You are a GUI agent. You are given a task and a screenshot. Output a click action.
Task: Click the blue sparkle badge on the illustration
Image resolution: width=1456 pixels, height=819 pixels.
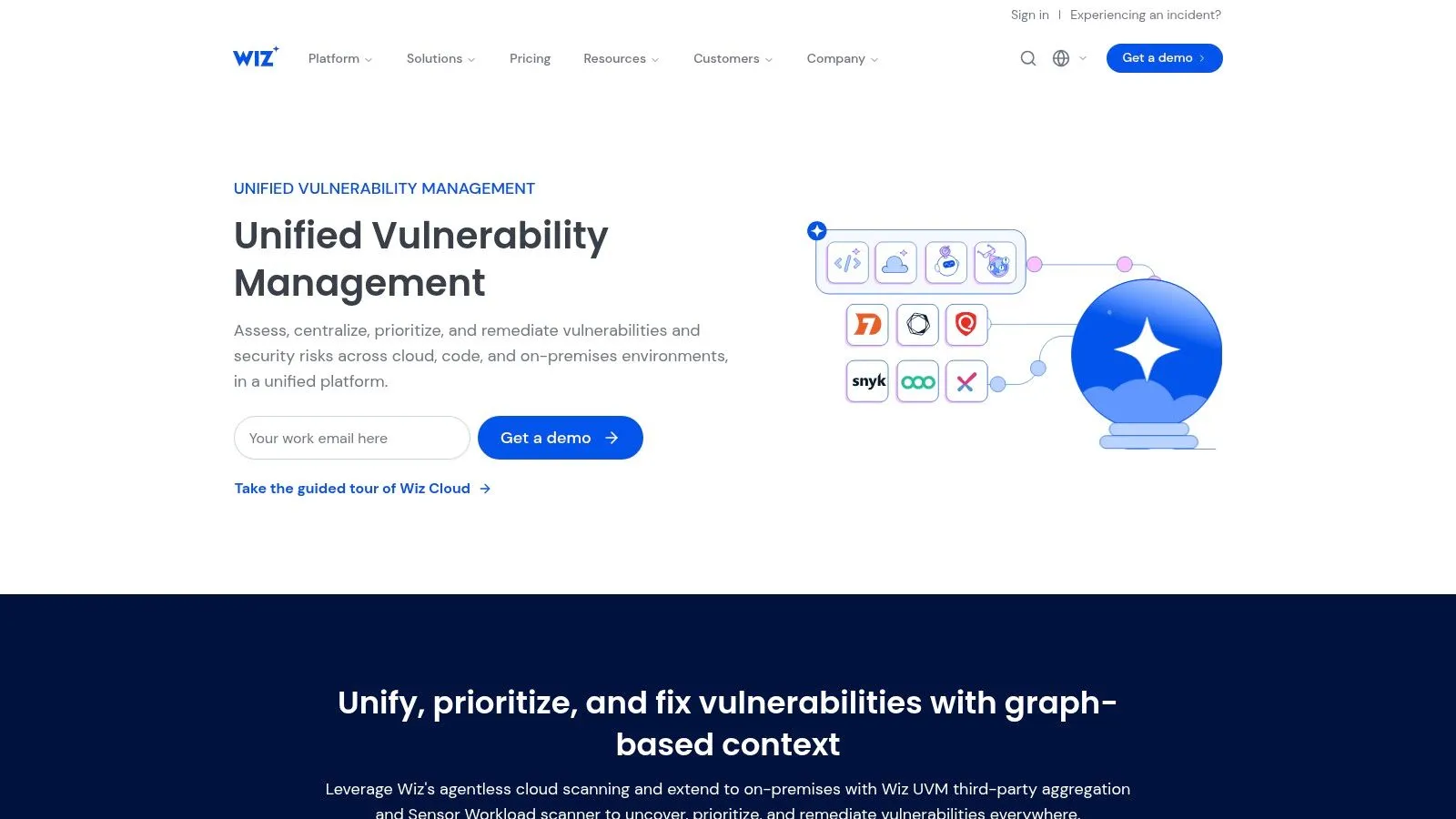click(x=817, y=231)
